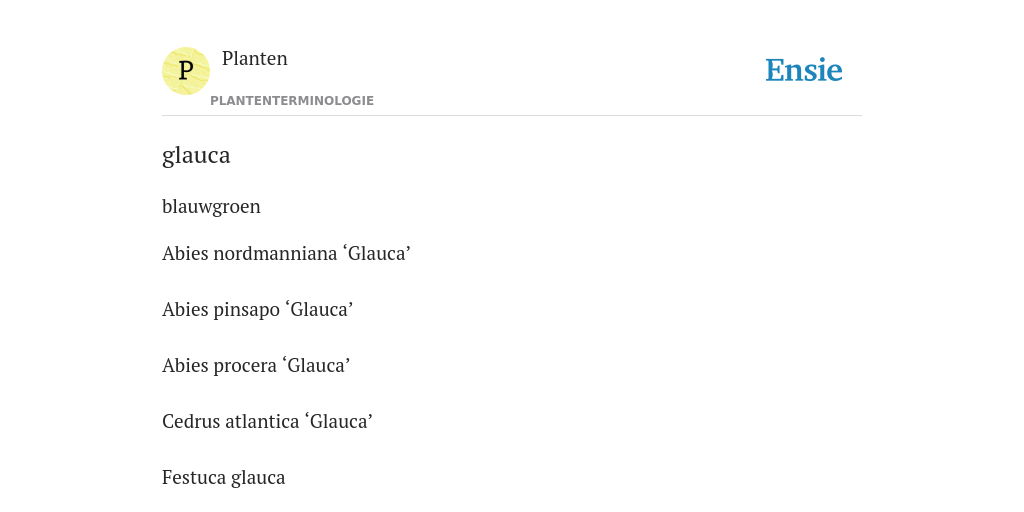Click the letter P inside the avatar
This screenshot has height=512, width=1024.
click(185, 71)
